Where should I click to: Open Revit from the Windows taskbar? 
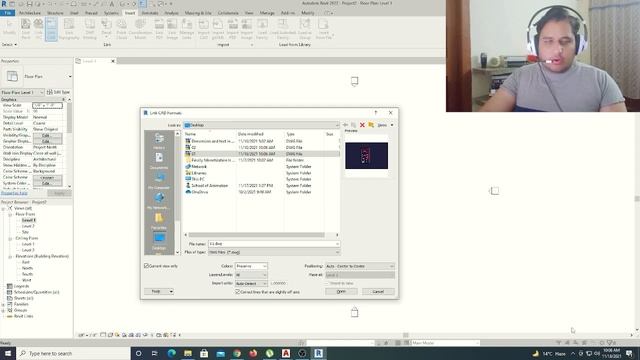pyautogui.click(x=318, y=353)
